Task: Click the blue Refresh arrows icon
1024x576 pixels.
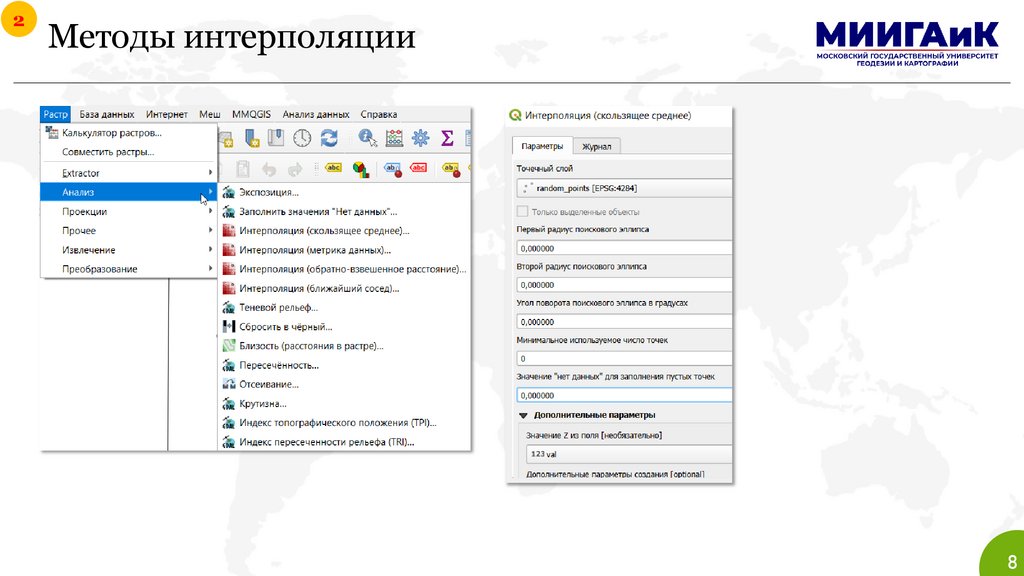Action: pyautogui.click(x=328, y=138)
